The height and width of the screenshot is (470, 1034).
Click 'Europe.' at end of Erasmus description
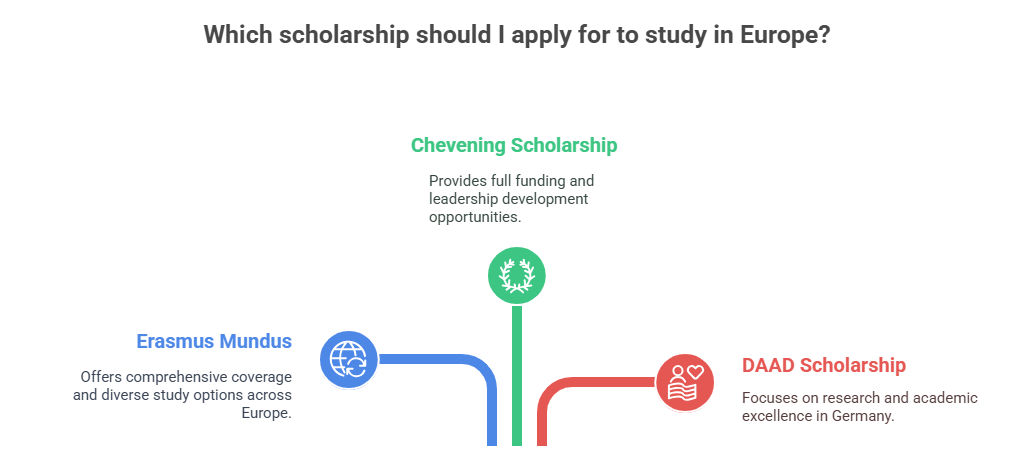pos(266,413)
